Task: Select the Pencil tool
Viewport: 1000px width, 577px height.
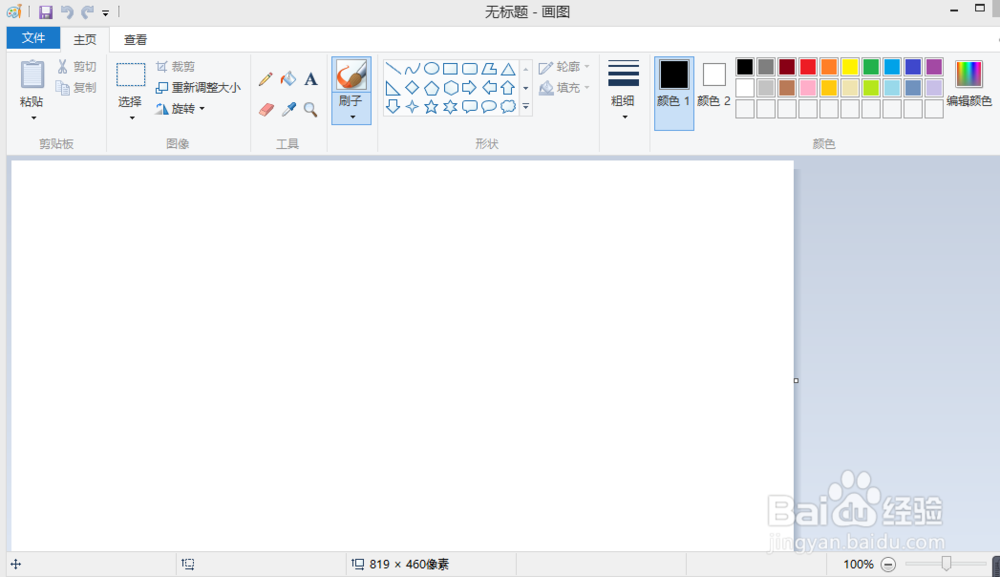Action: 266,79
